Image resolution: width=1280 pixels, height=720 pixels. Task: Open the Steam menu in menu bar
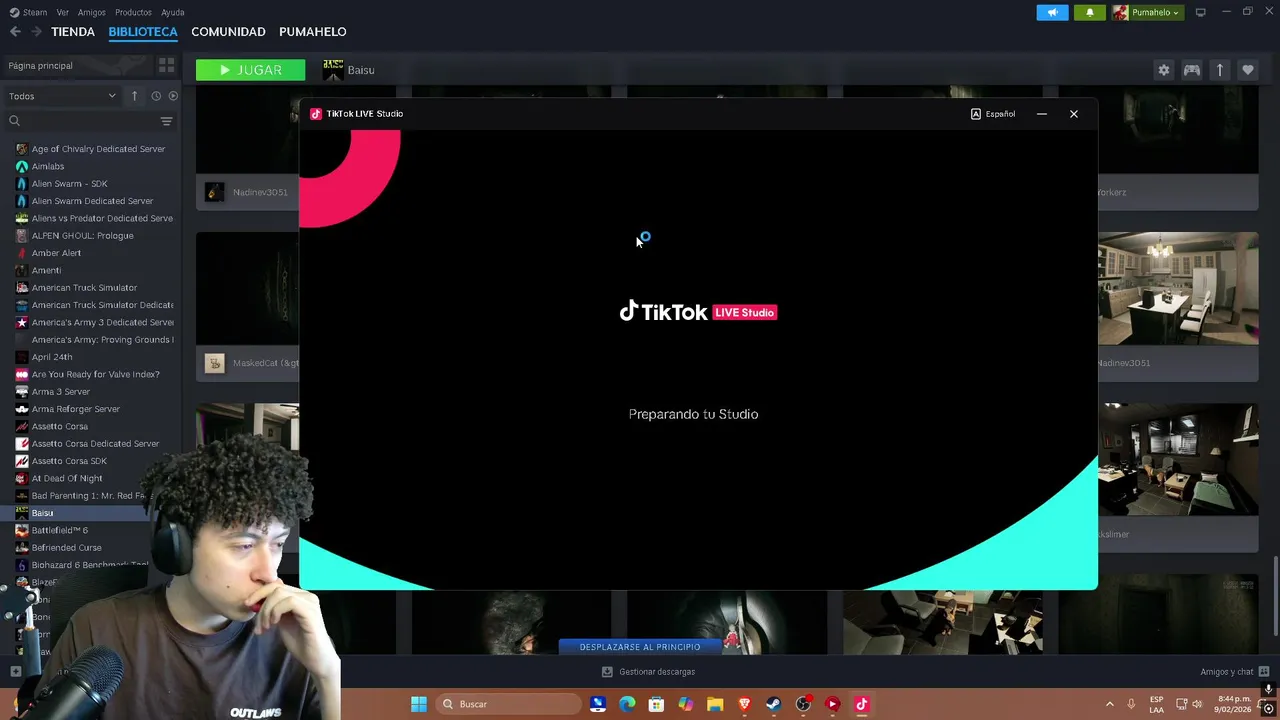[29, 12]
